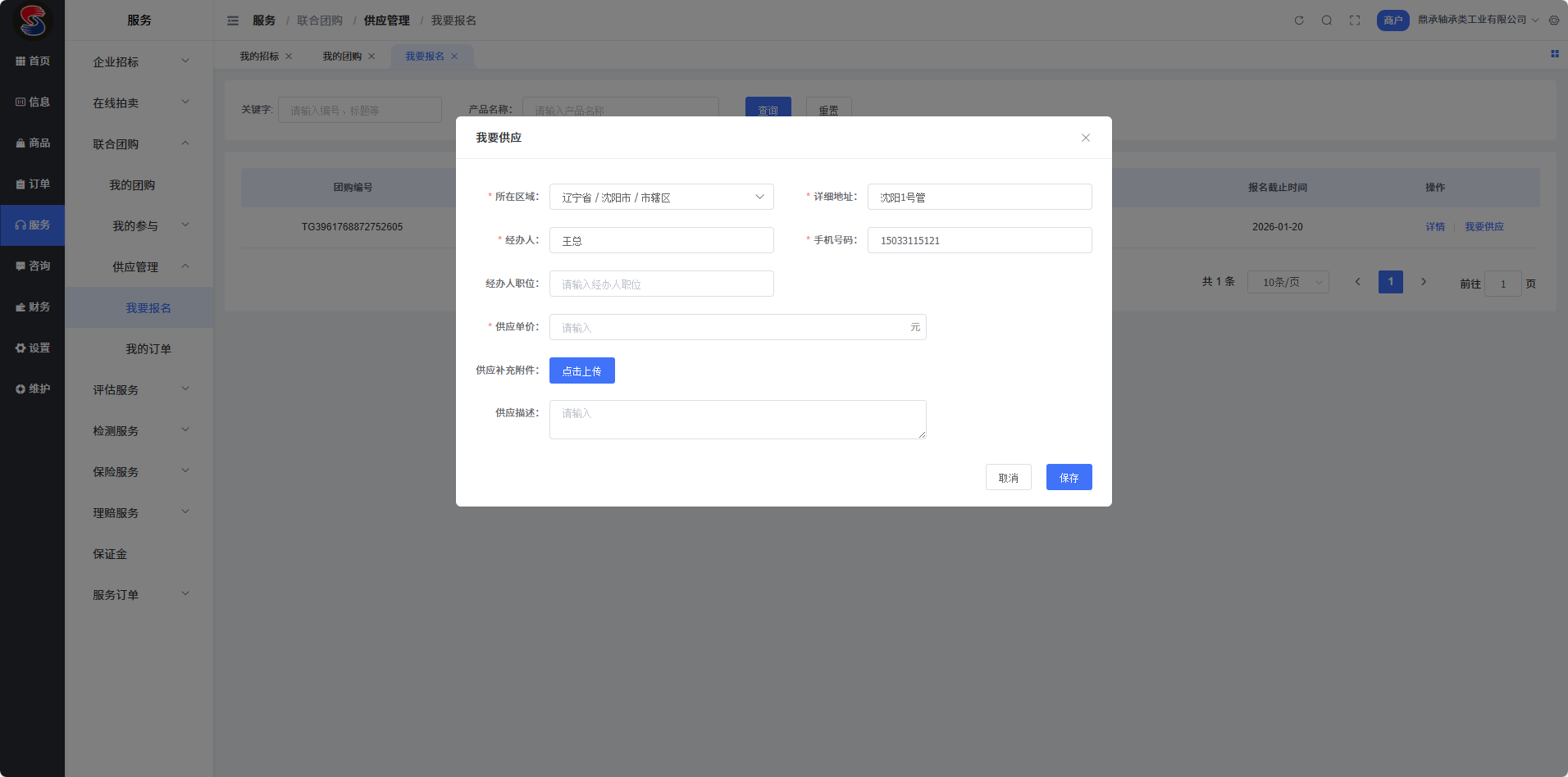Viewport: 1568px width, 777px height.
Task: Open the 10条/页 page size dropdown
Action: click(1288, 282)
